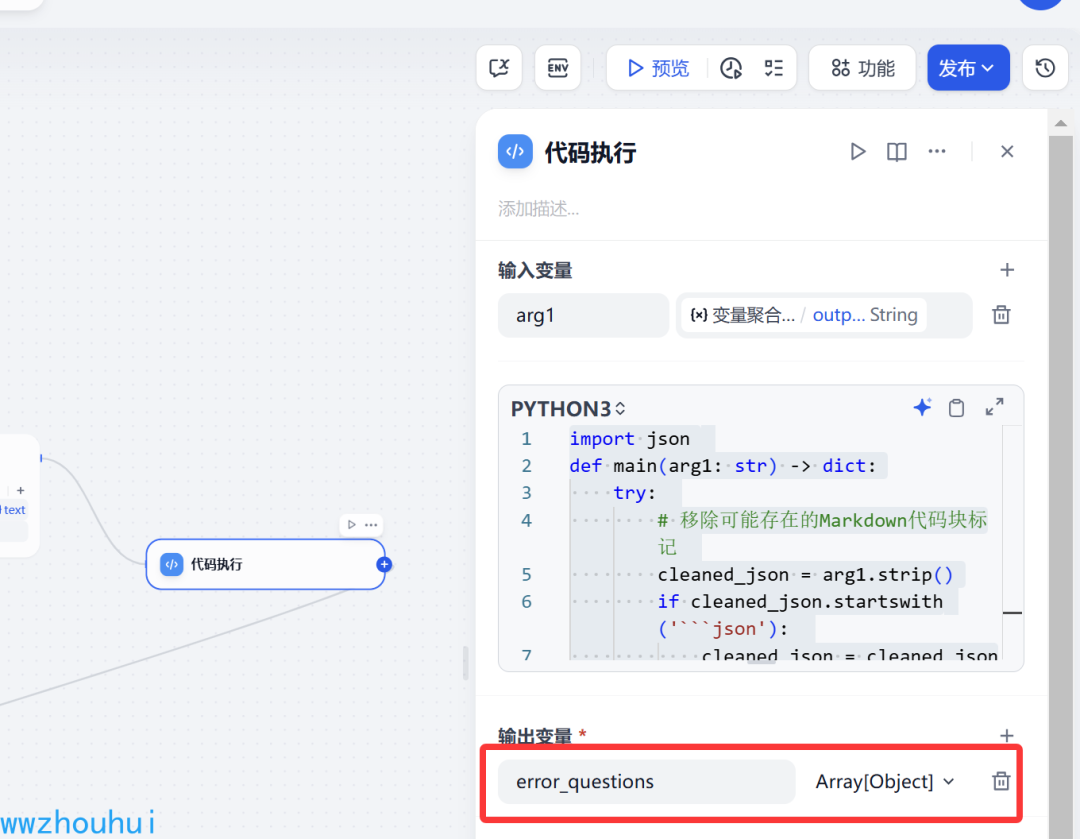Click the ENV environment variables icon
The image size is (1080, 839).
pos(557,68)
